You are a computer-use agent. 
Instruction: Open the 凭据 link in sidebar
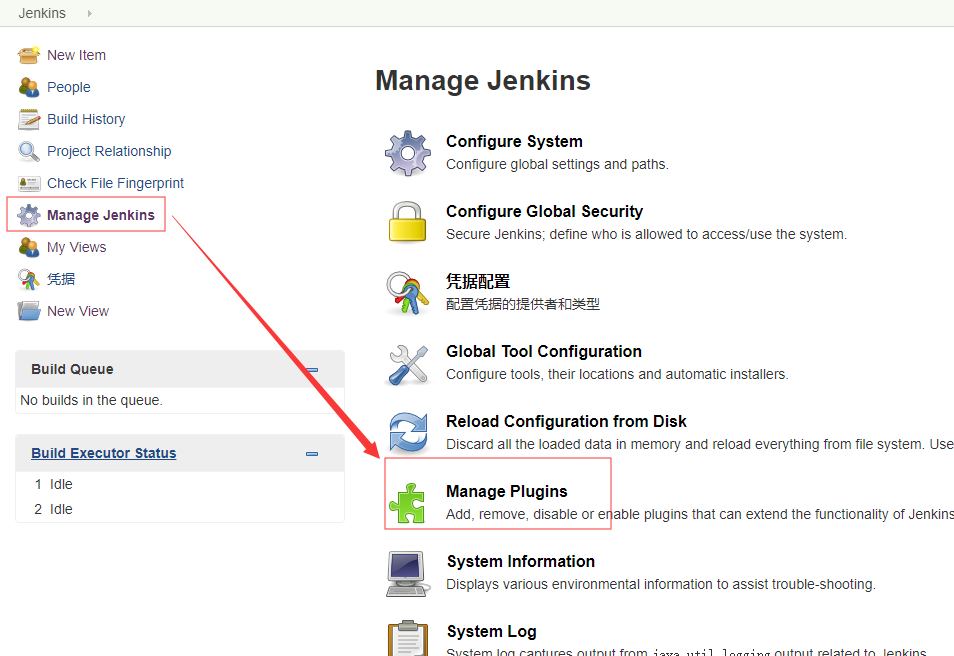(61, 279)
